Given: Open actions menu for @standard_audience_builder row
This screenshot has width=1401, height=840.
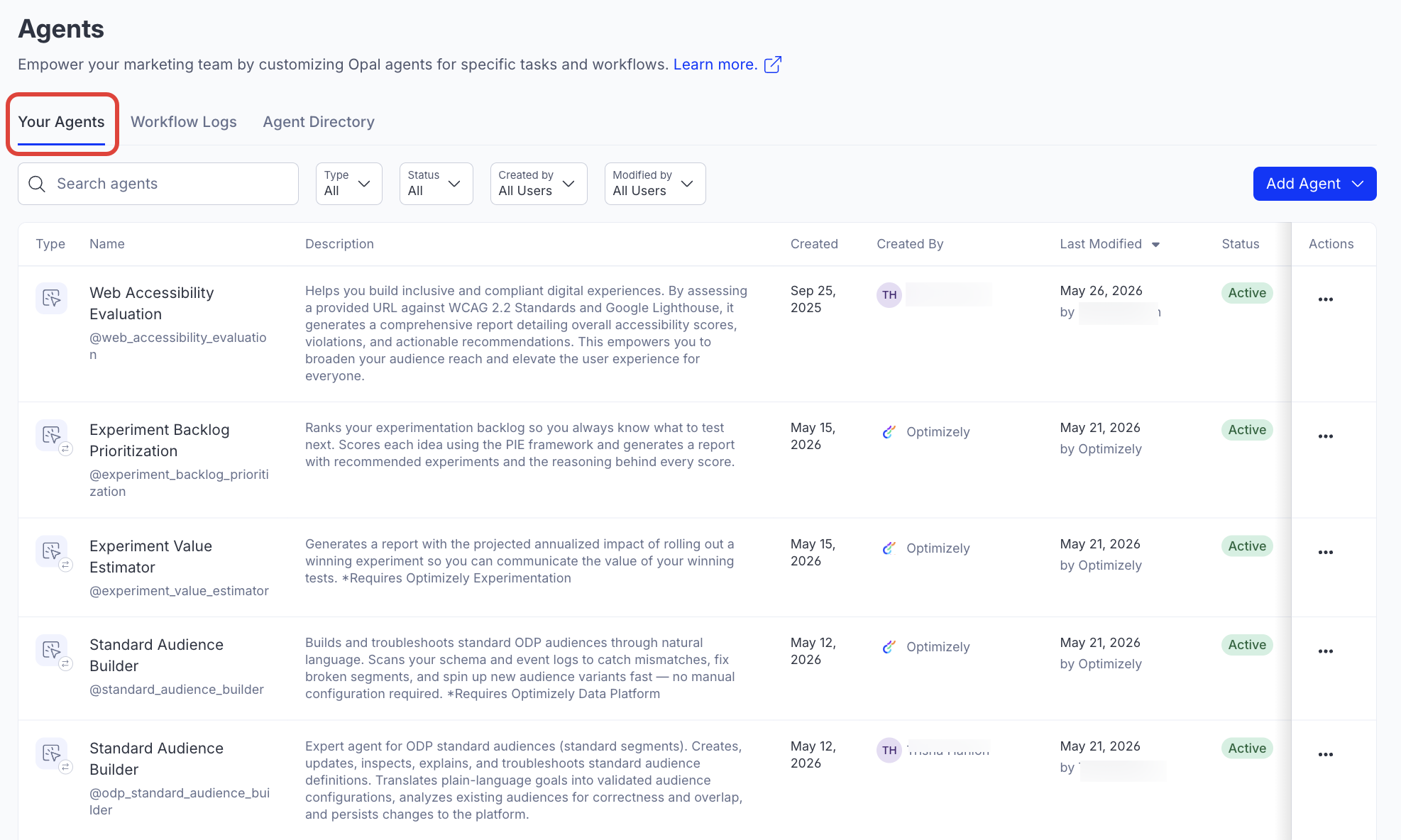Looking at the screenshot, I should pos(1326,651).
